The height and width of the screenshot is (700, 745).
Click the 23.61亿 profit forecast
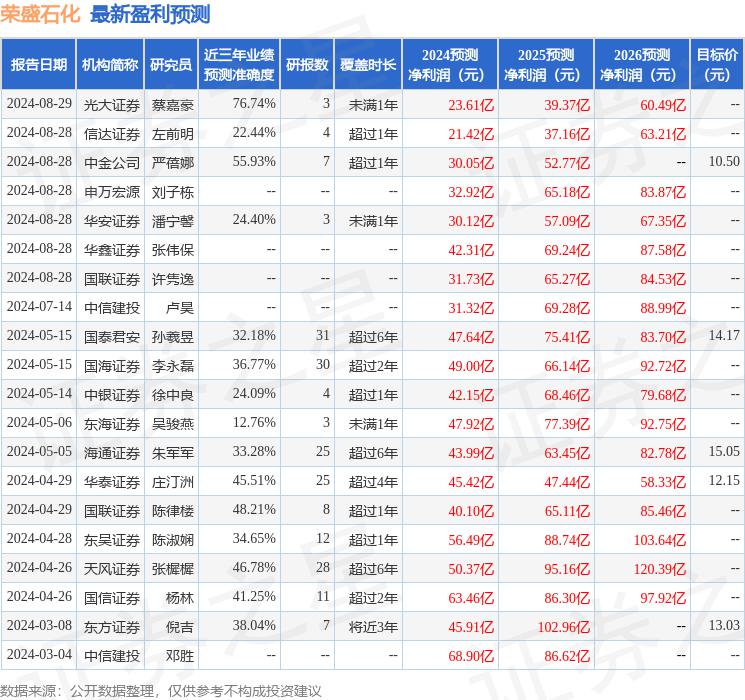[471, 105]
